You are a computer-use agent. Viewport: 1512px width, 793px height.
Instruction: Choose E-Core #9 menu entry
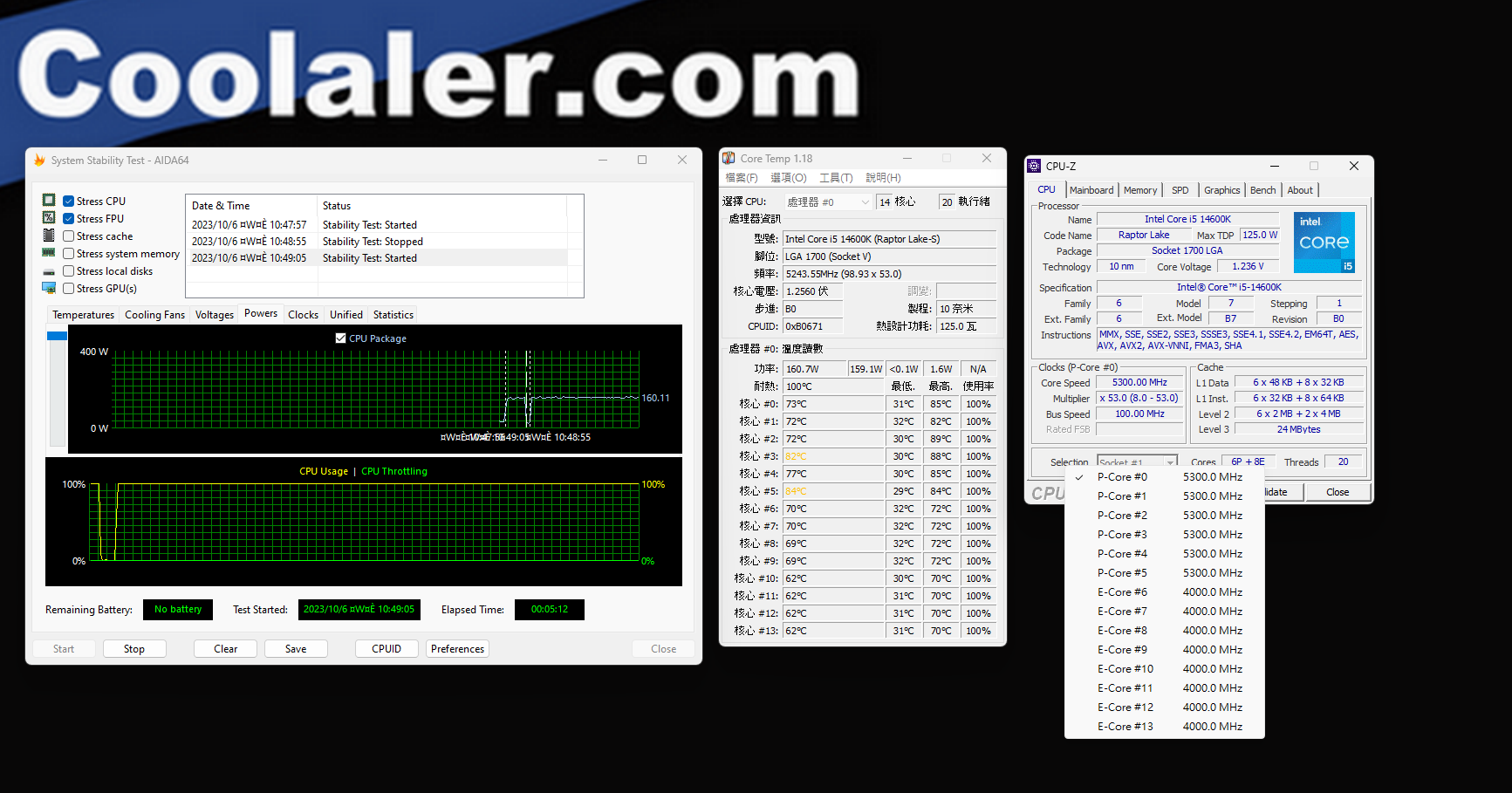pos(1165,650)
